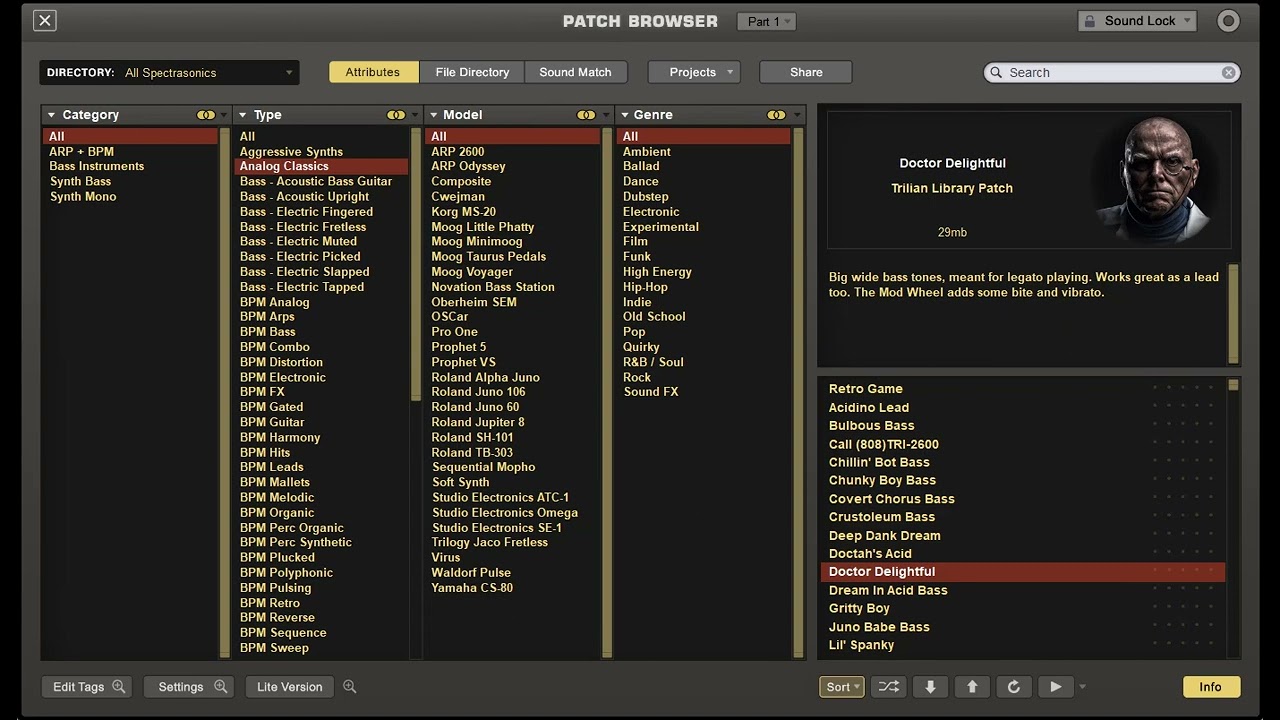Step to previous patch with up arrow
This screenshot has height=720, width=1280.
[x=972, y=687]
